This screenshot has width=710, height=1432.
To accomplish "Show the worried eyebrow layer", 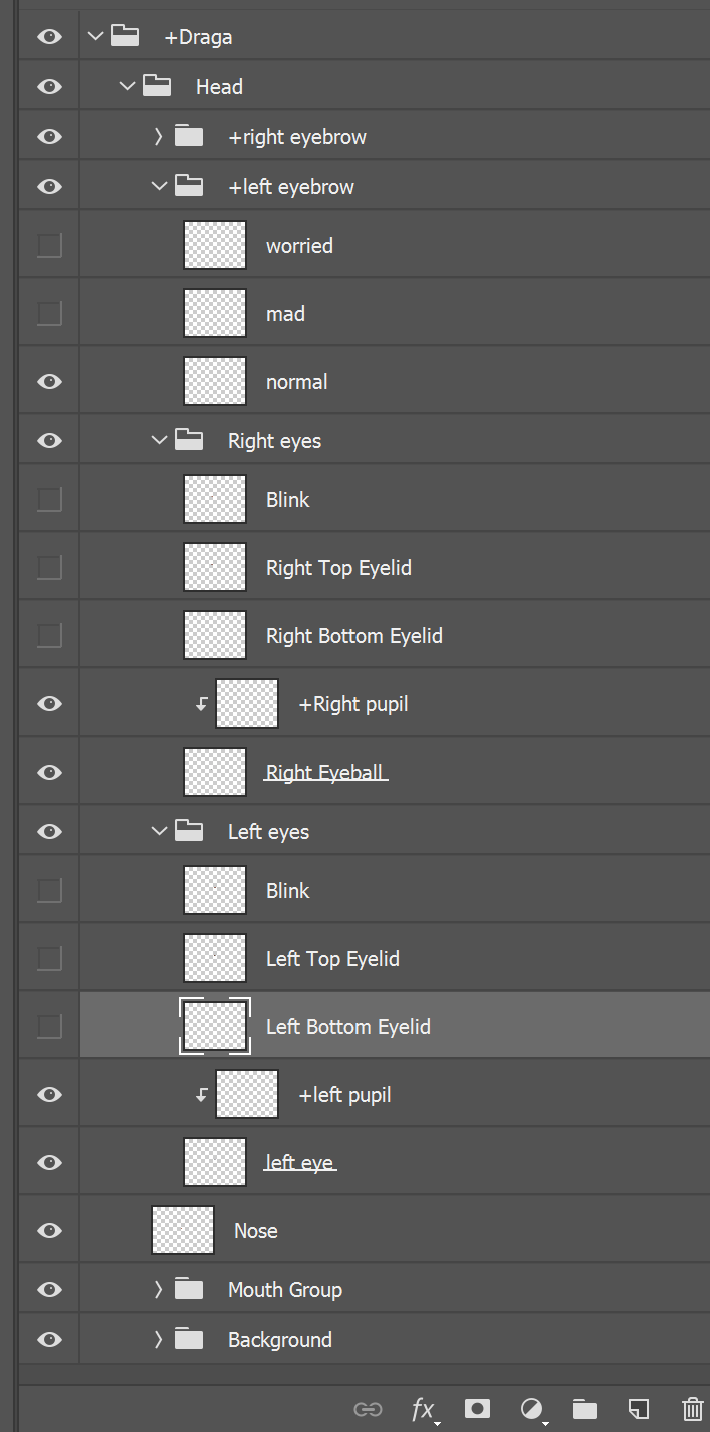I will point(49,245).
